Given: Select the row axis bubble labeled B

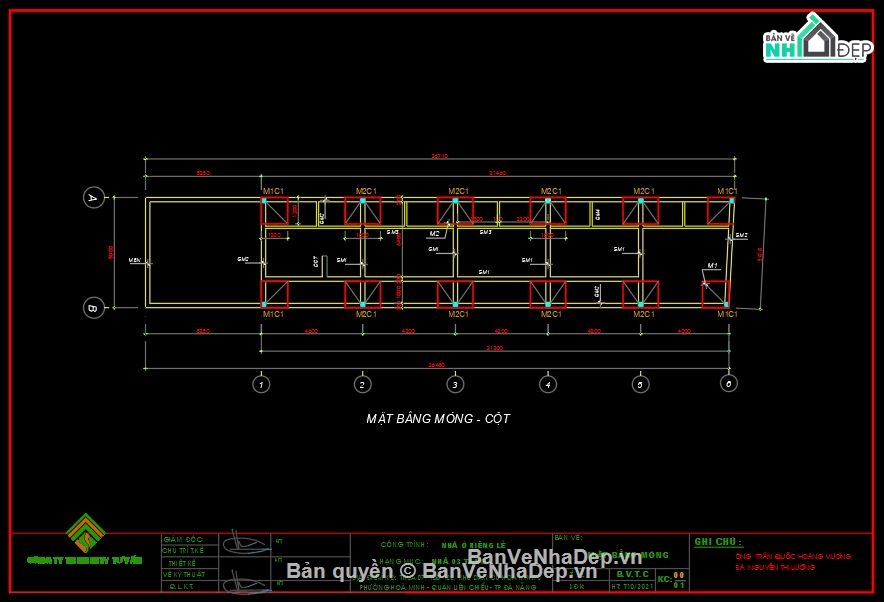Looking at the screenshot, I should point(93,308).
